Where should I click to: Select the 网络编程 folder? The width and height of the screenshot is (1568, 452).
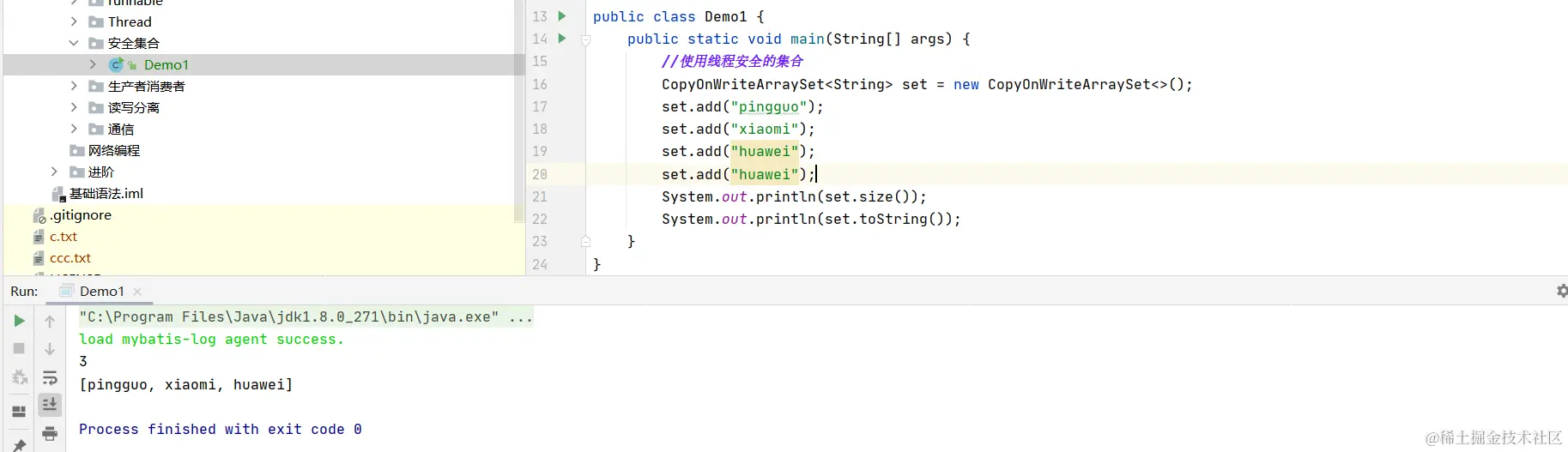pyautogui.click(x=114, y=151)
